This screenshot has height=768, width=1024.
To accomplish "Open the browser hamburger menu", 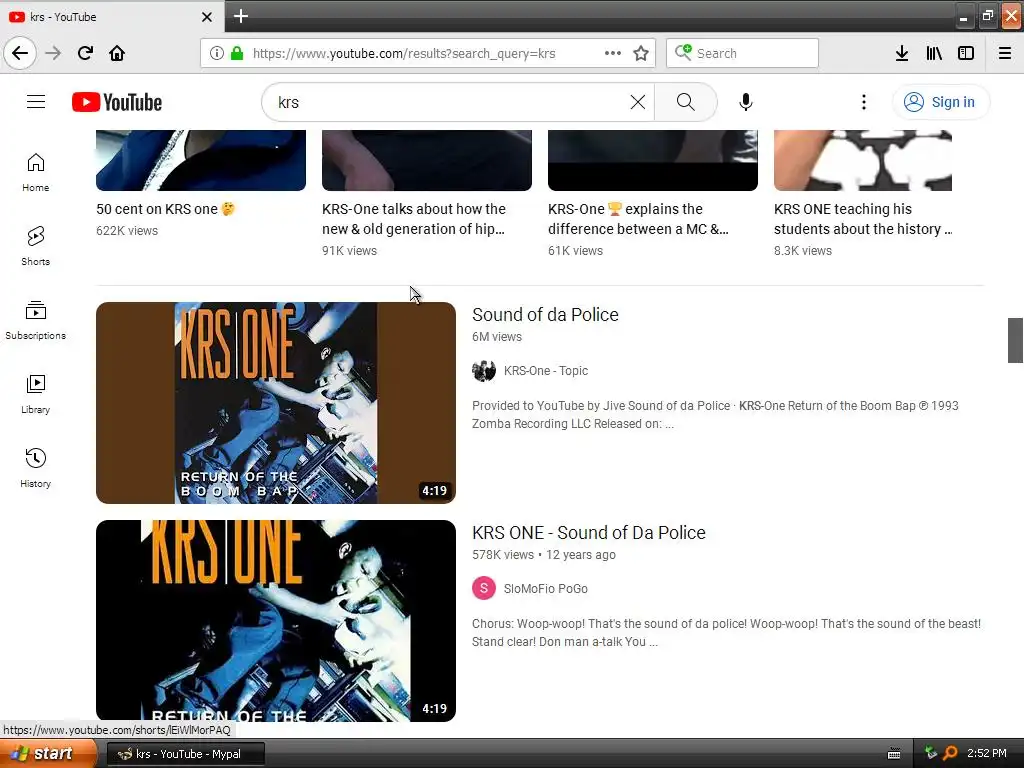I will click(1005, 53).
